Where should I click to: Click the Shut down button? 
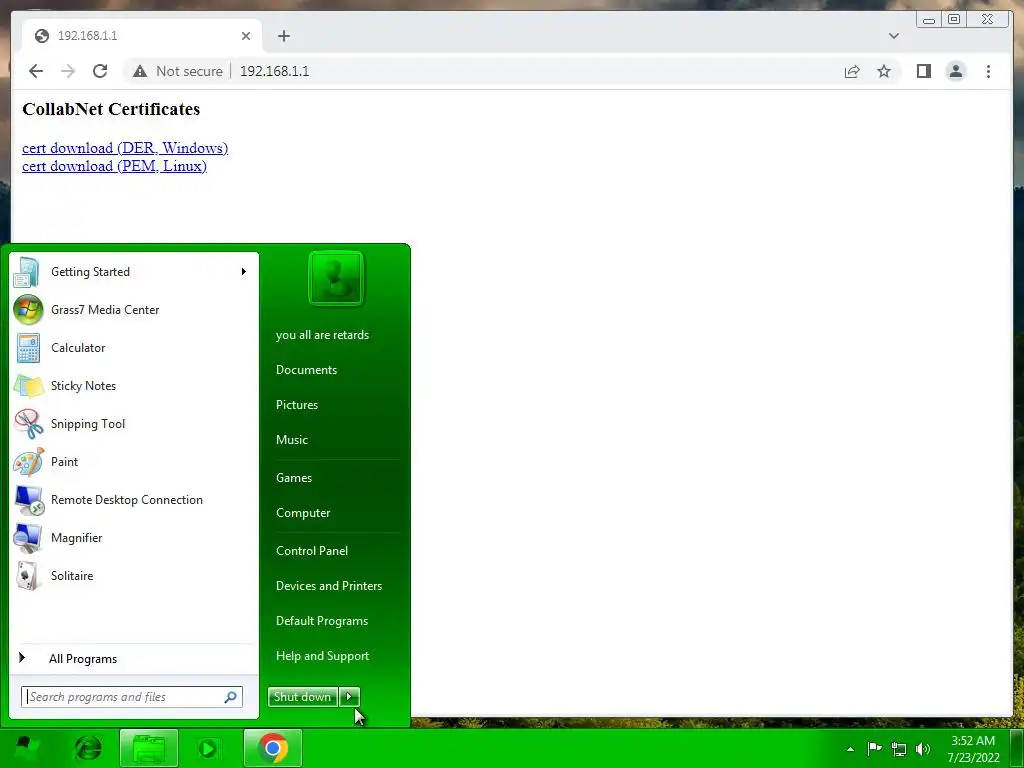pyautogui.click(x=302, y=697)
